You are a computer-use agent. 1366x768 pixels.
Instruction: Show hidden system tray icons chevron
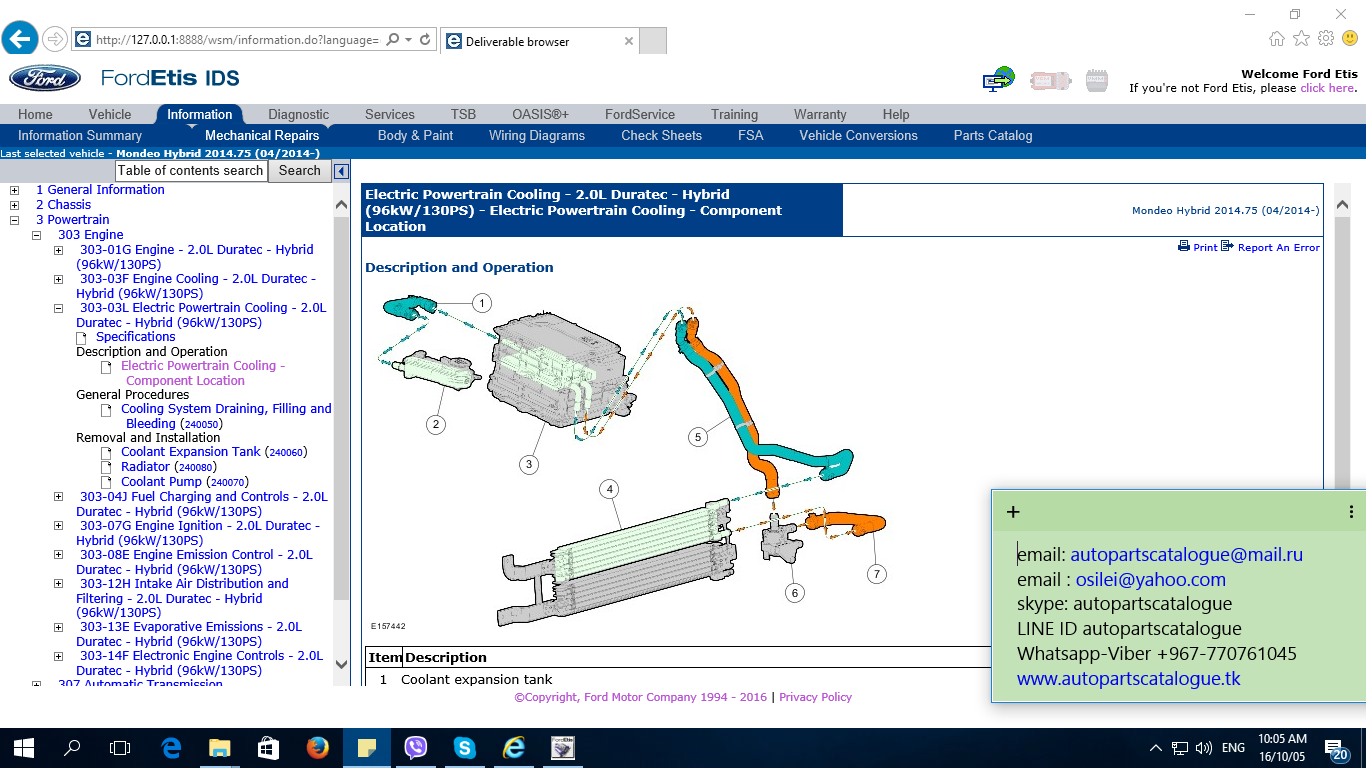[x=1156, y=748]
